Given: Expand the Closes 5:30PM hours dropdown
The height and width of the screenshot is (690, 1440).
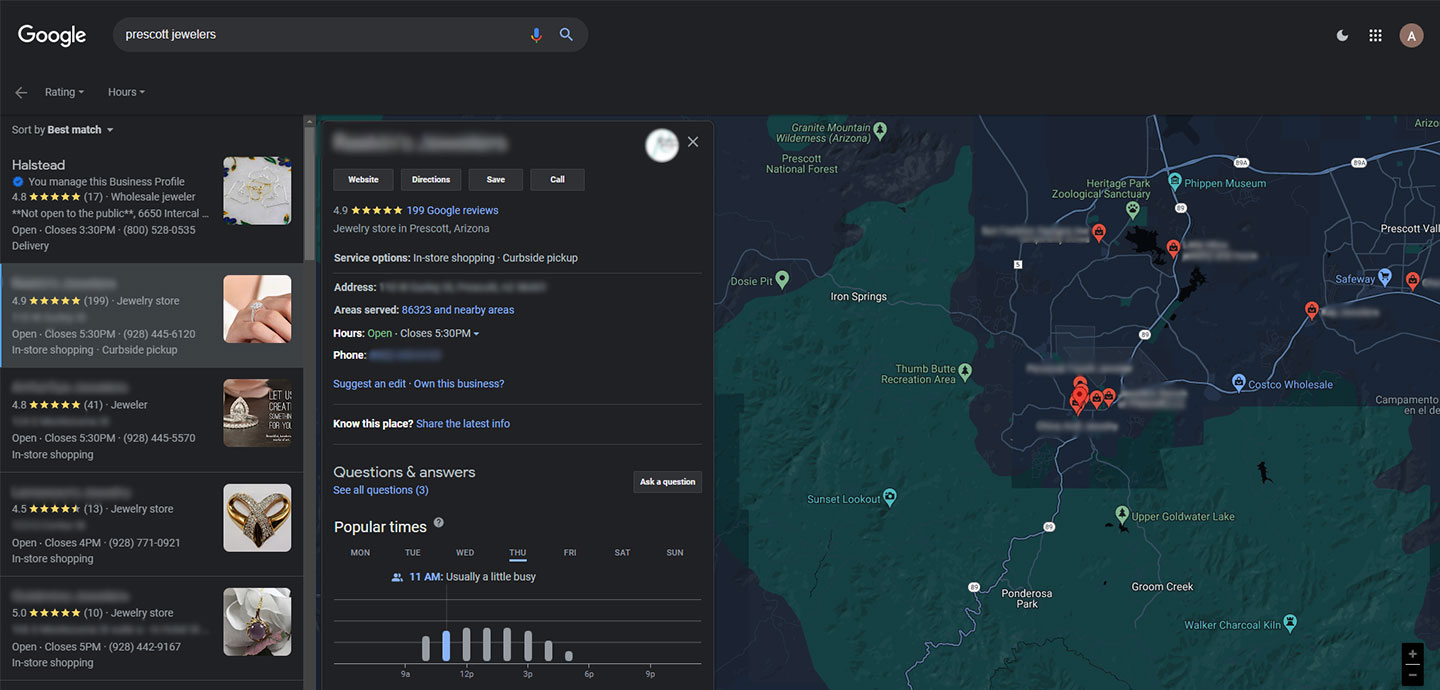Looking at the screenshot, I should coord(439,333).
